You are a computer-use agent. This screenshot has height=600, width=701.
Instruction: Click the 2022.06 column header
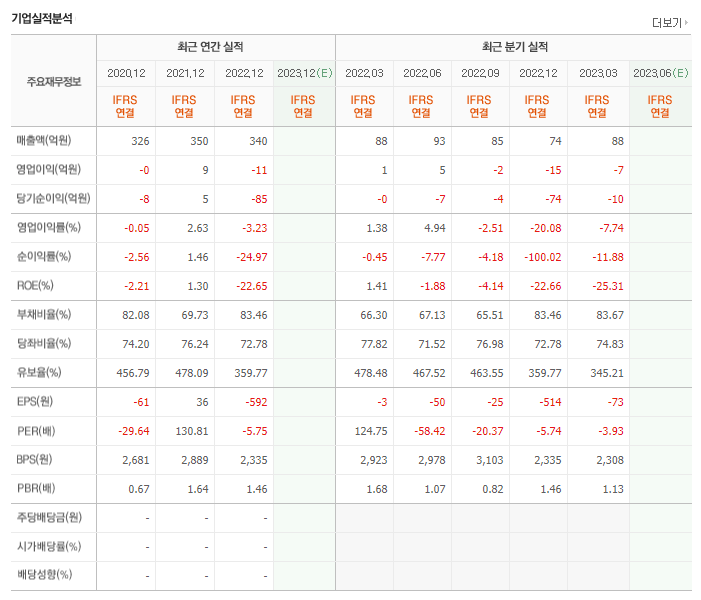tap(422, 73)
